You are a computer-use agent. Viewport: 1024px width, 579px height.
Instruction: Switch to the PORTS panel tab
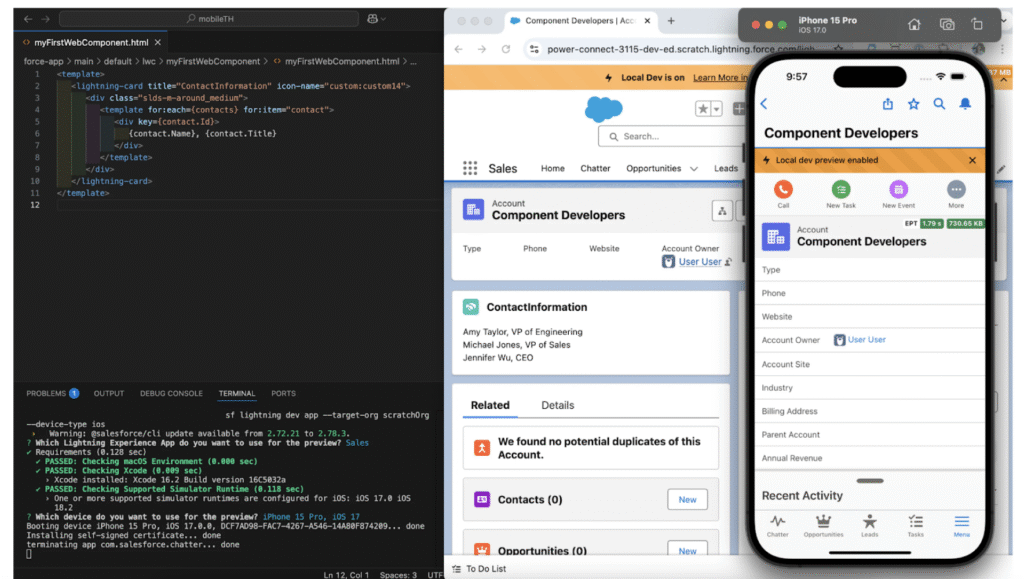pyautogui.click(x=283, y=394)
